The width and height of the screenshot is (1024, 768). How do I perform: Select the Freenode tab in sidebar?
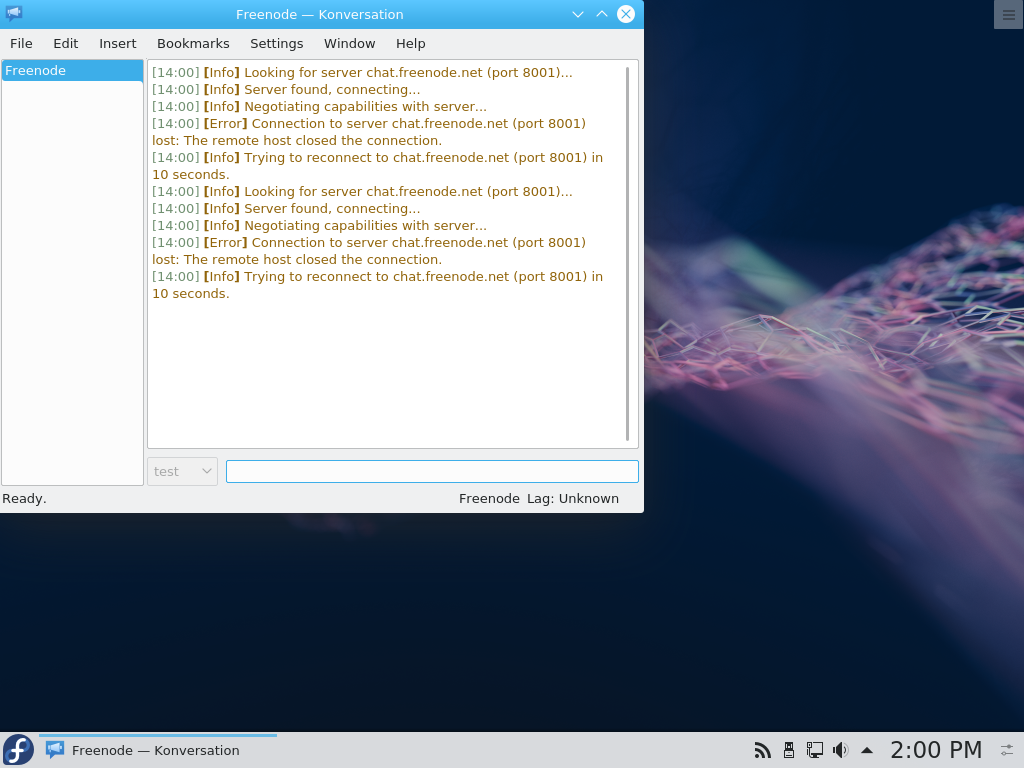pyautogui.click(x=72, y=71)
